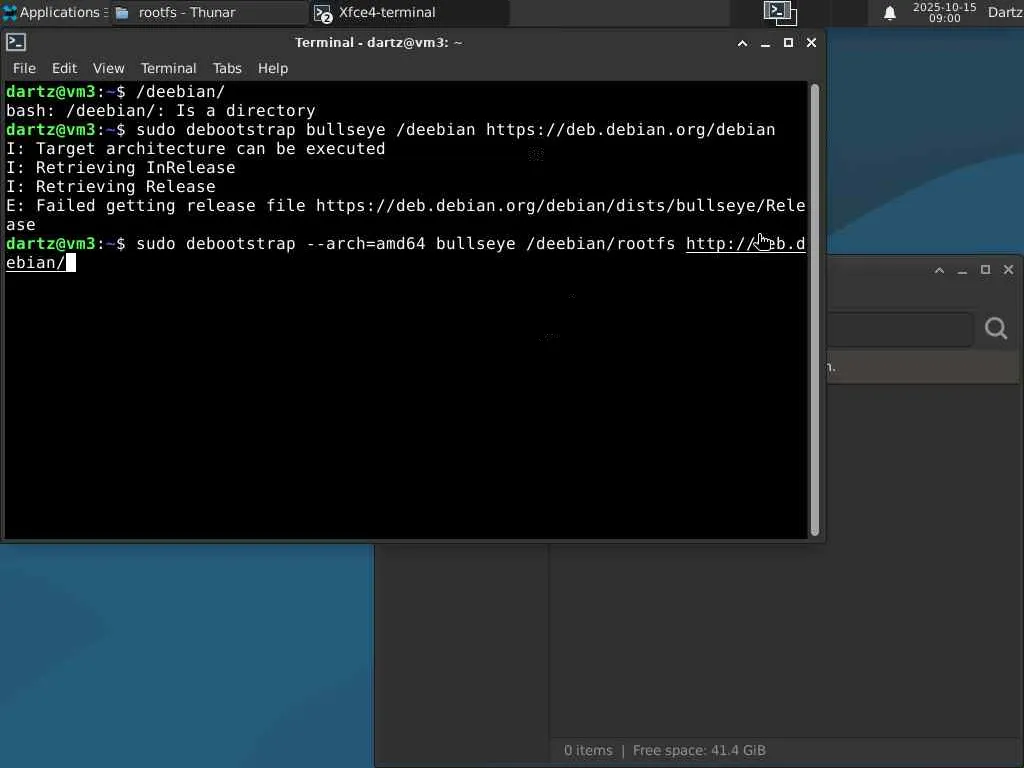
Task: Maximize the Thunar window
Action: click(x=985, y=270)
